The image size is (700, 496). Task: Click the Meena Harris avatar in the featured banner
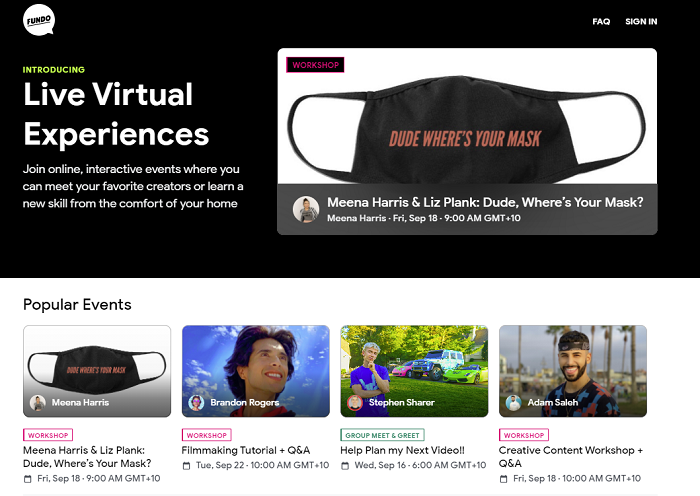point(306,209)
